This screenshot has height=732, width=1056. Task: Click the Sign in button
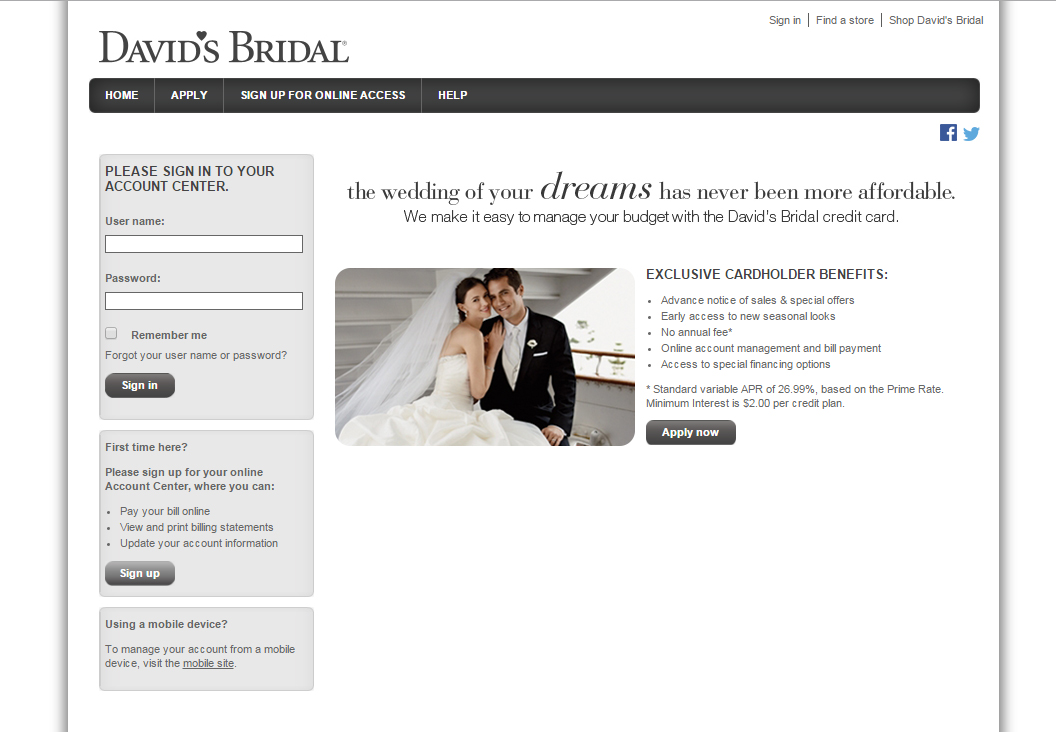click(139, 385)
